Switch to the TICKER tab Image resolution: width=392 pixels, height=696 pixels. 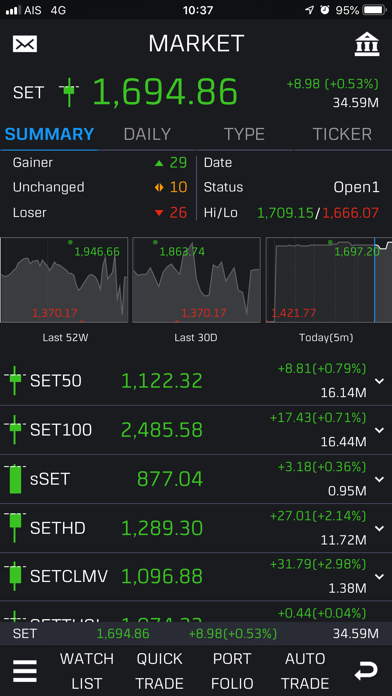pyautogui.click(x=342, y=134)
